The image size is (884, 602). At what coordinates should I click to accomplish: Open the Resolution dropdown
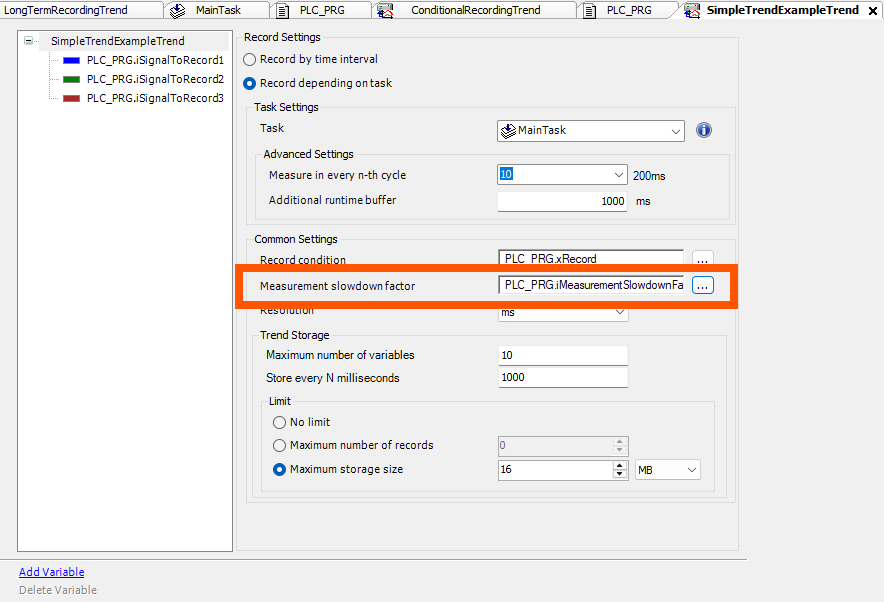[x=621, y=311]
